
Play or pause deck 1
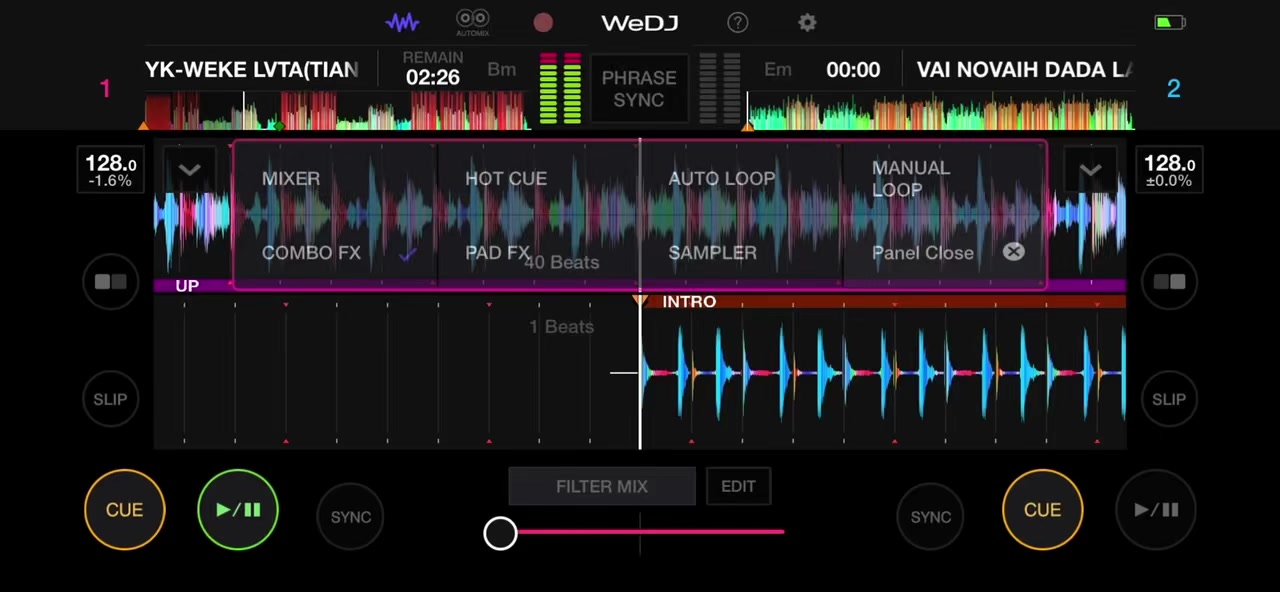pos(238,510)
